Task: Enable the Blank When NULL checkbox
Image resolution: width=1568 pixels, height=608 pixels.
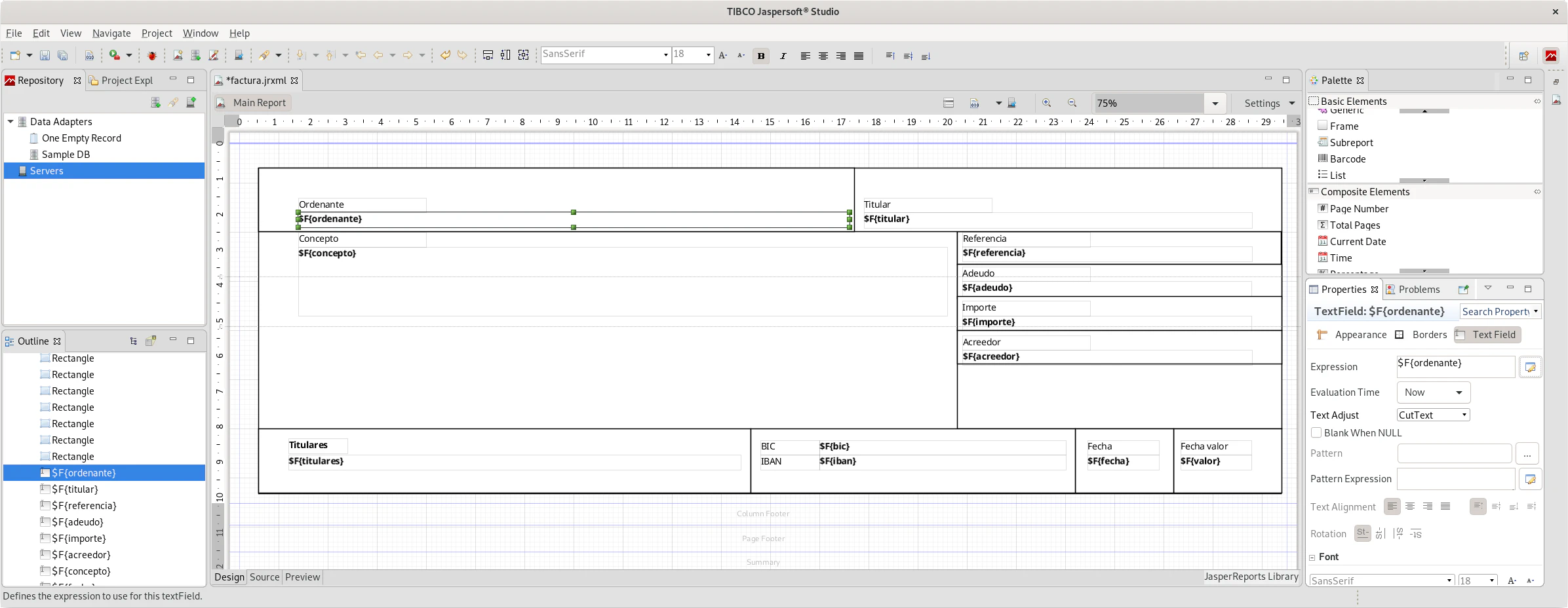Action: pyautogui.click(x=1317, y=432)
